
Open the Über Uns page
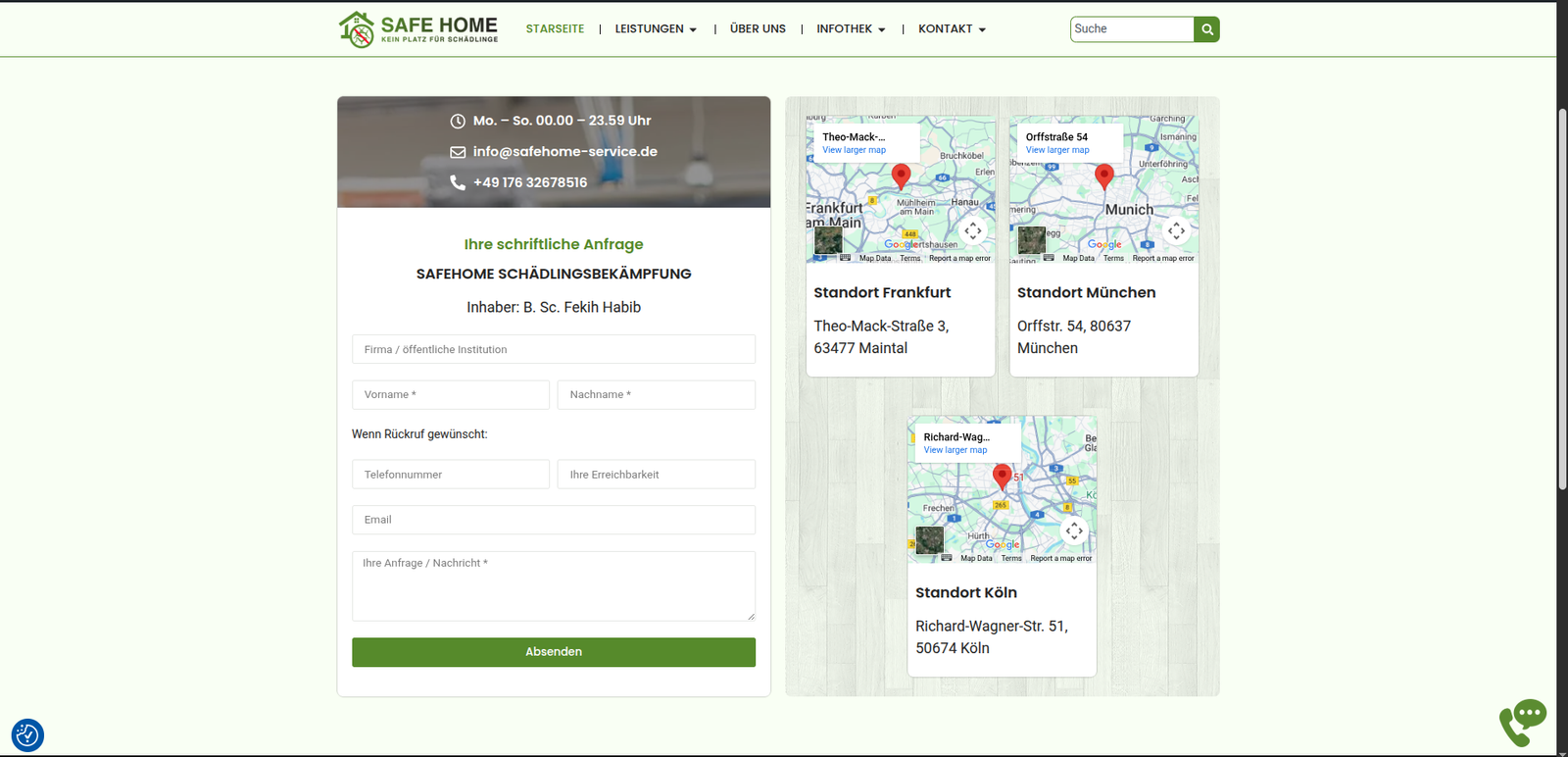758,29
